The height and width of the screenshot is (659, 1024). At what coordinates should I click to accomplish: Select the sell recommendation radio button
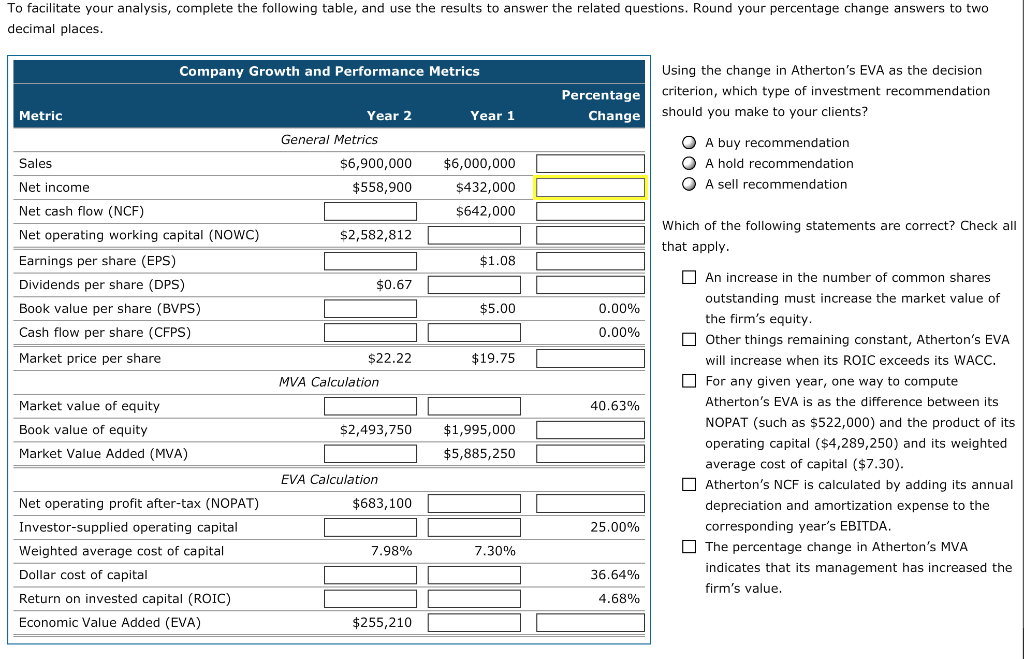click(688, 184)
